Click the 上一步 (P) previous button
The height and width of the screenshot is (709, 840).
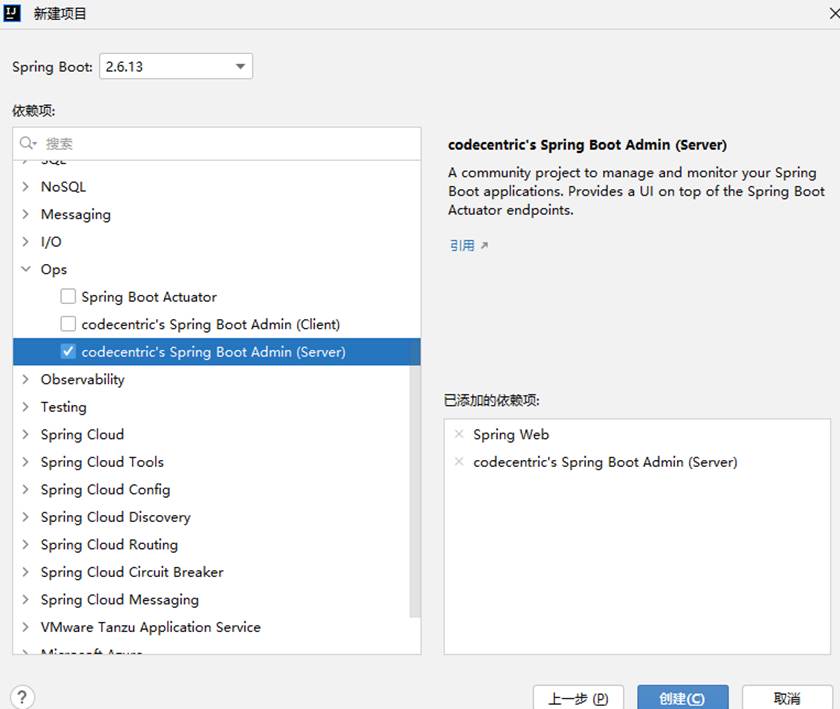(579, 698)
